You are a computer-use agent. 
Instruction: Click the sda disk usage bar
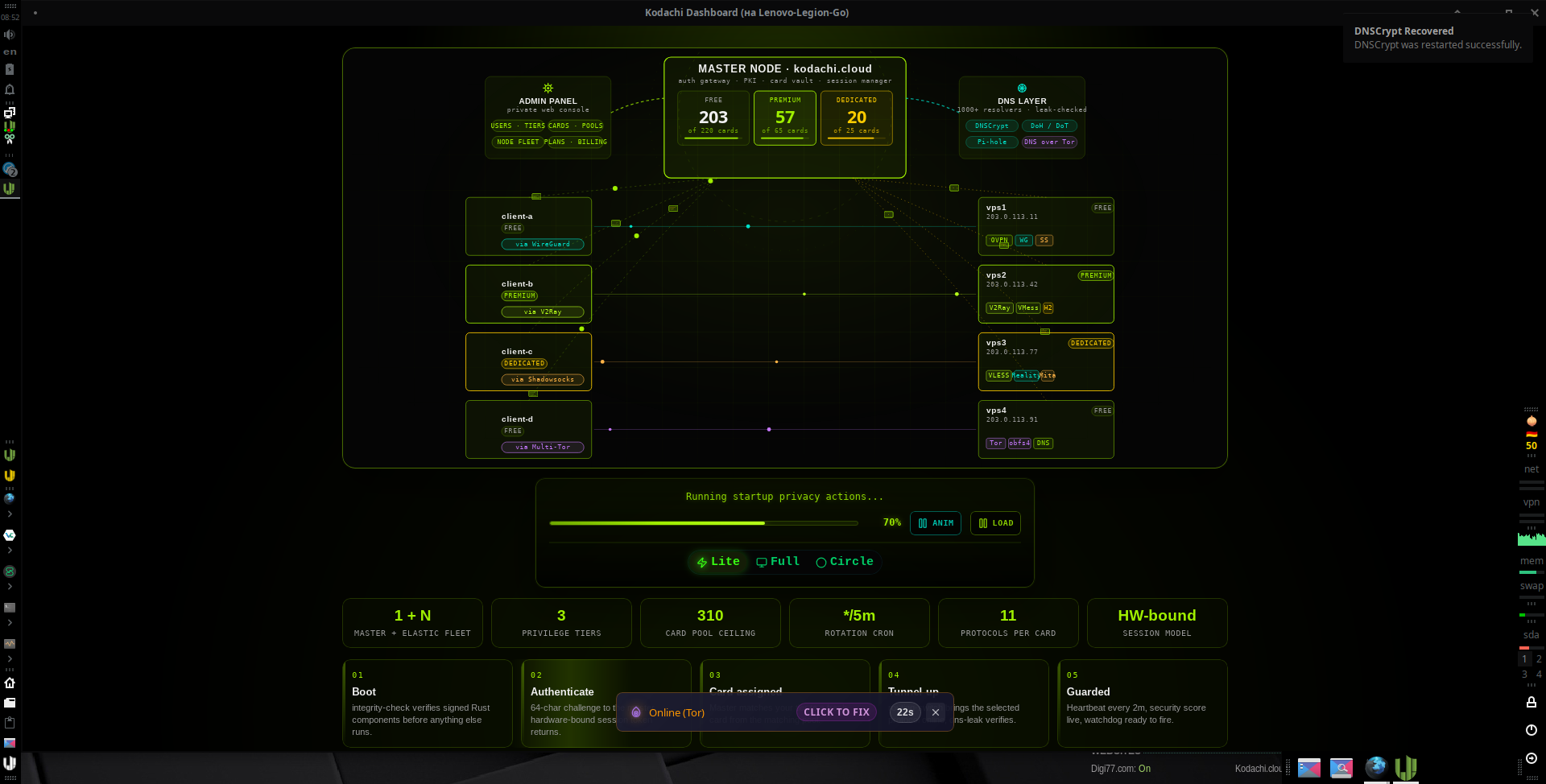(1532, 648)
